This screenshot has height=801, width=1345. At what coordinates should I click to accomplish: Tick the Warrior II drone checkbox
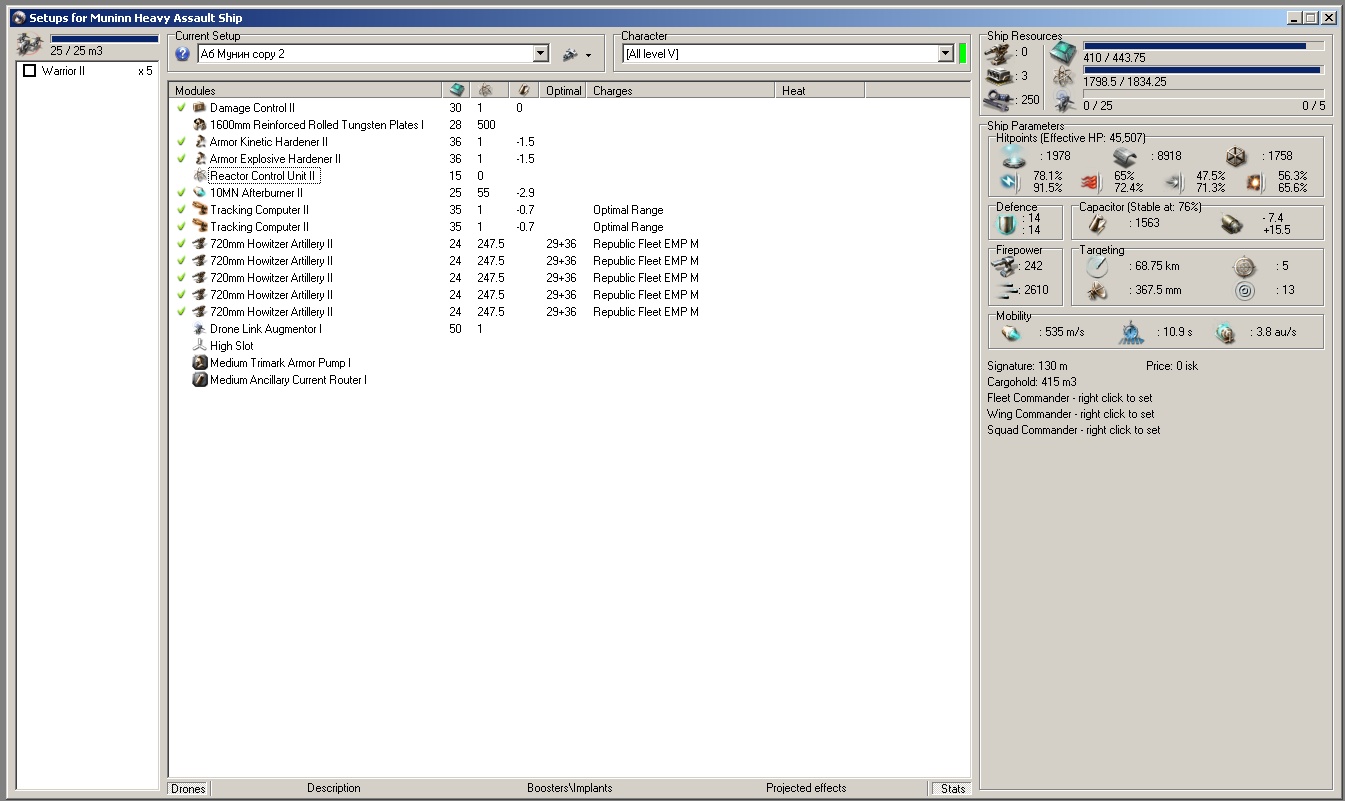(30, 71)
